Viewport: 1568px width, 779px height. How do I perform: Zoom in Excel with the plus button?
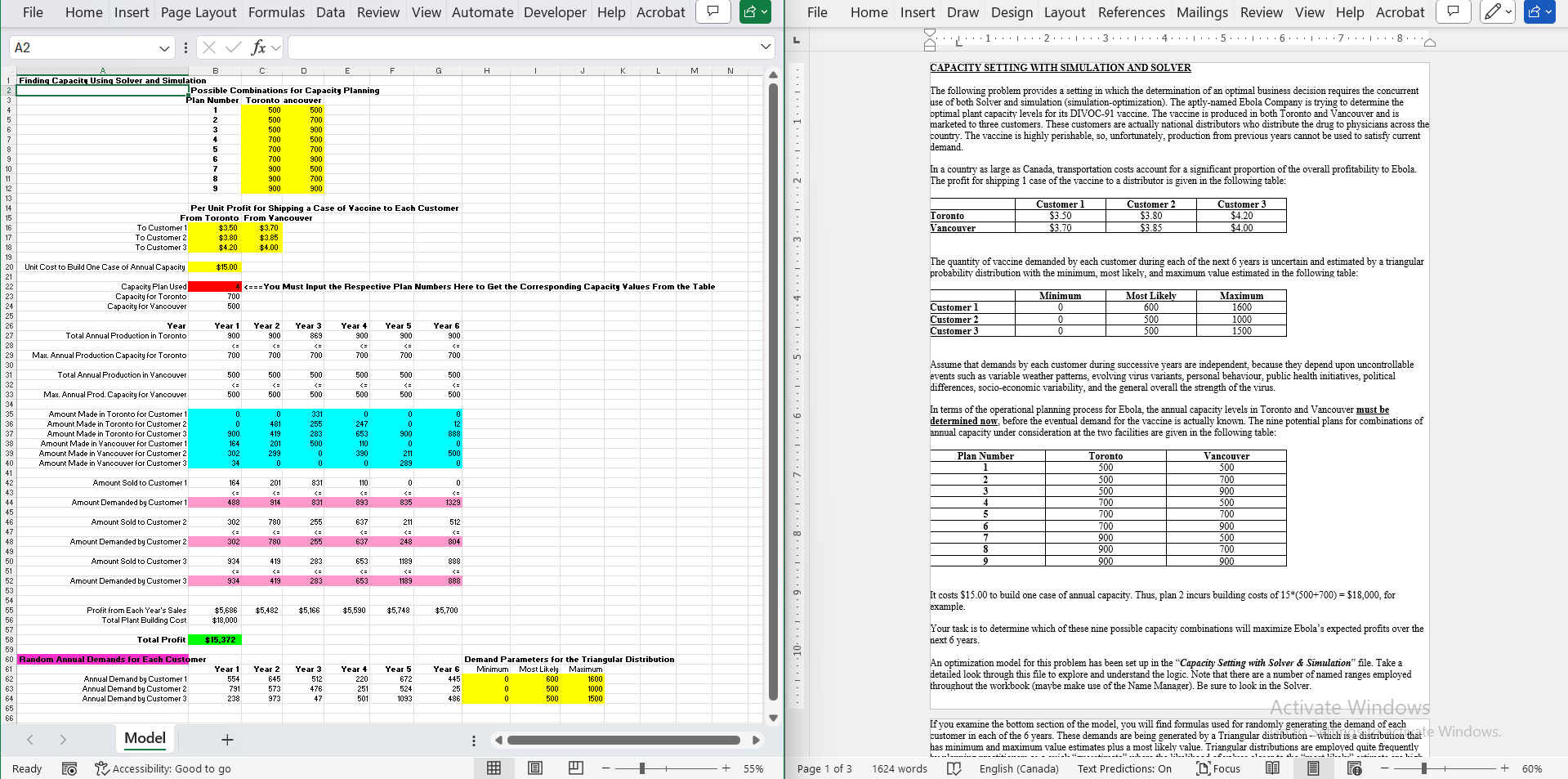[726, 768]
